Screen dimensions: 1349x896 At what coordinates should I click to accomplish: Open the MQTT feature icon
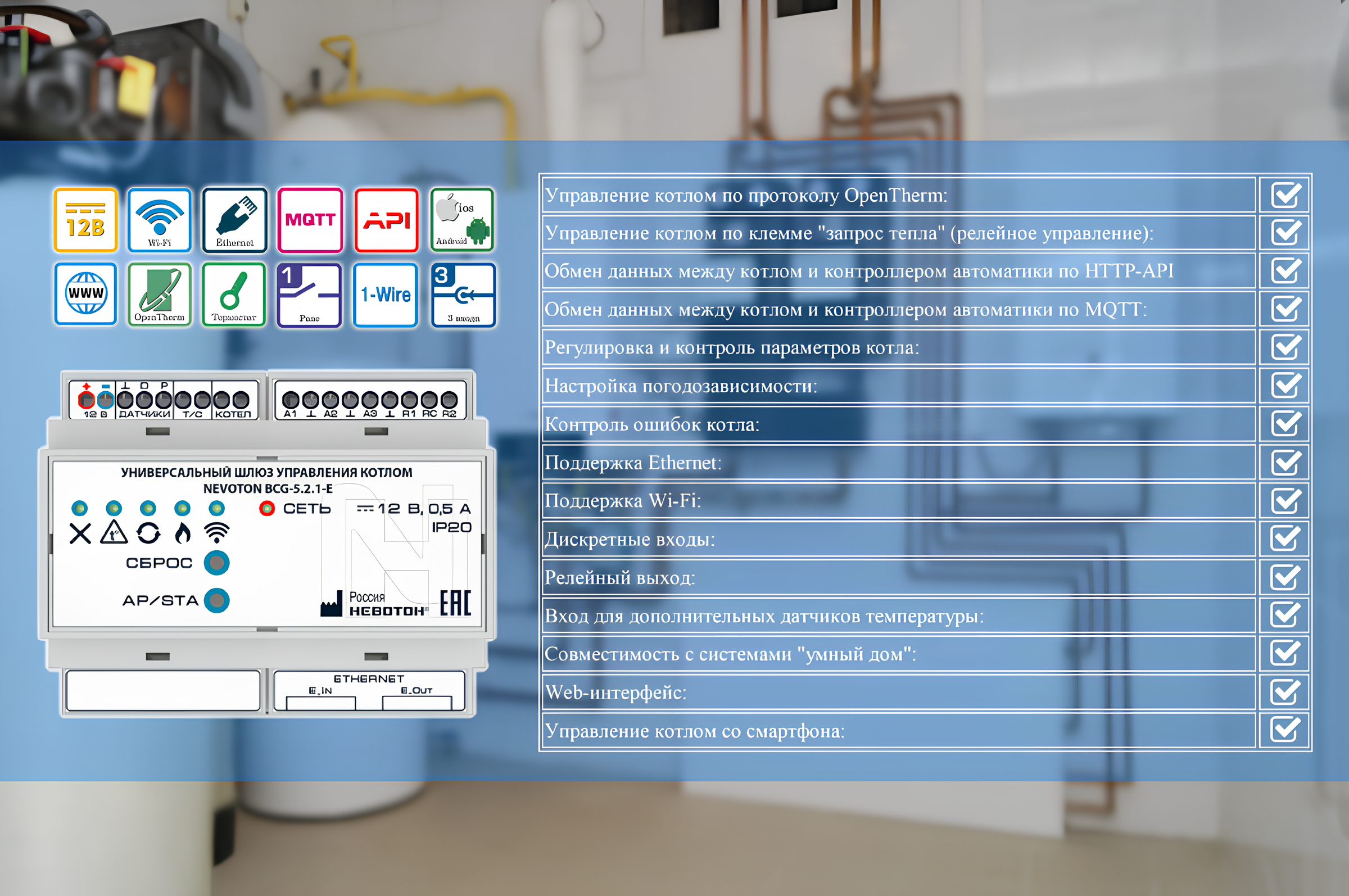(x=310, y=220)
